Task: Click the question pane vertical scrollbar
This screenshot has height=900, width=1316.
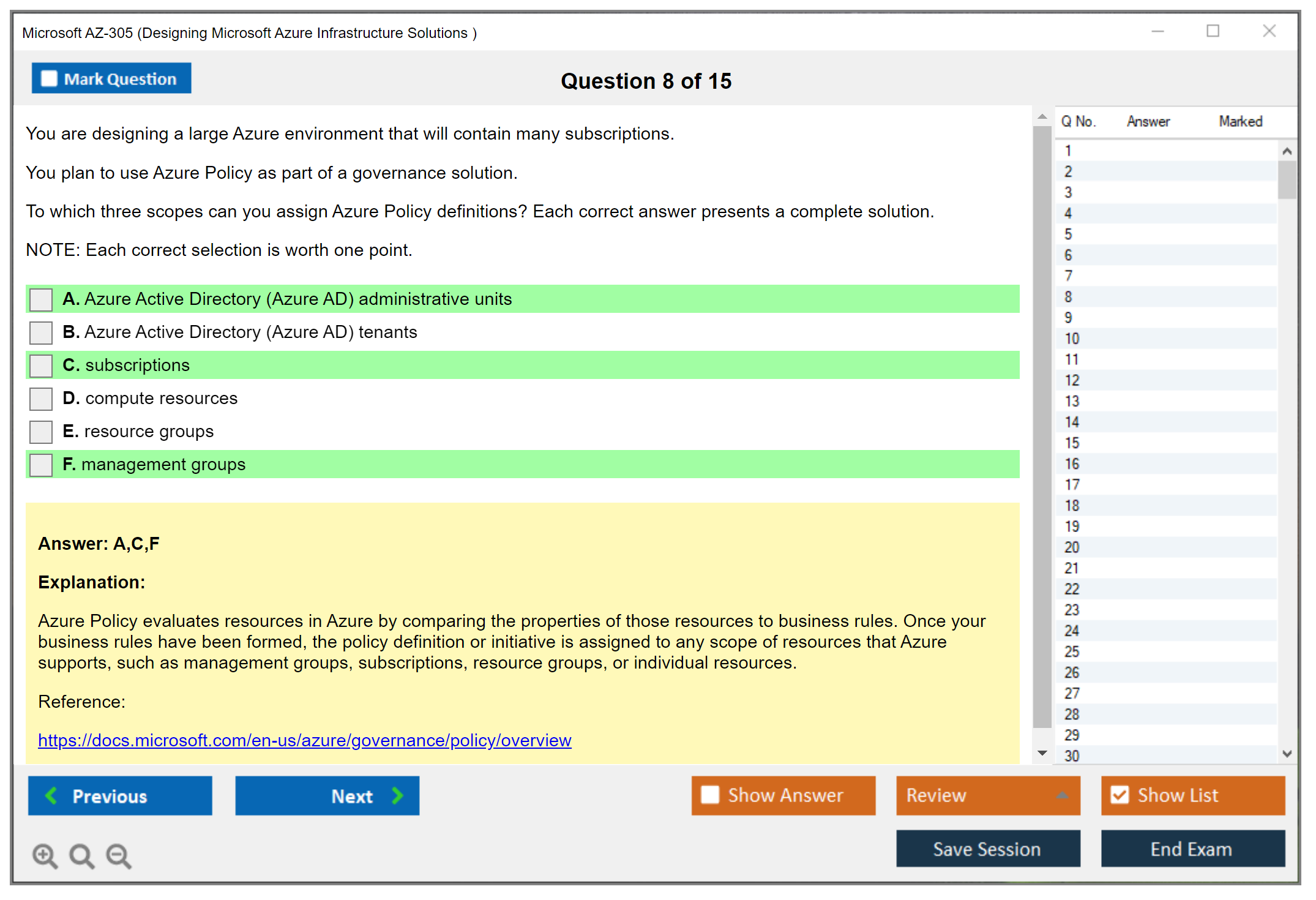Action: click(x=1042, y=429)
